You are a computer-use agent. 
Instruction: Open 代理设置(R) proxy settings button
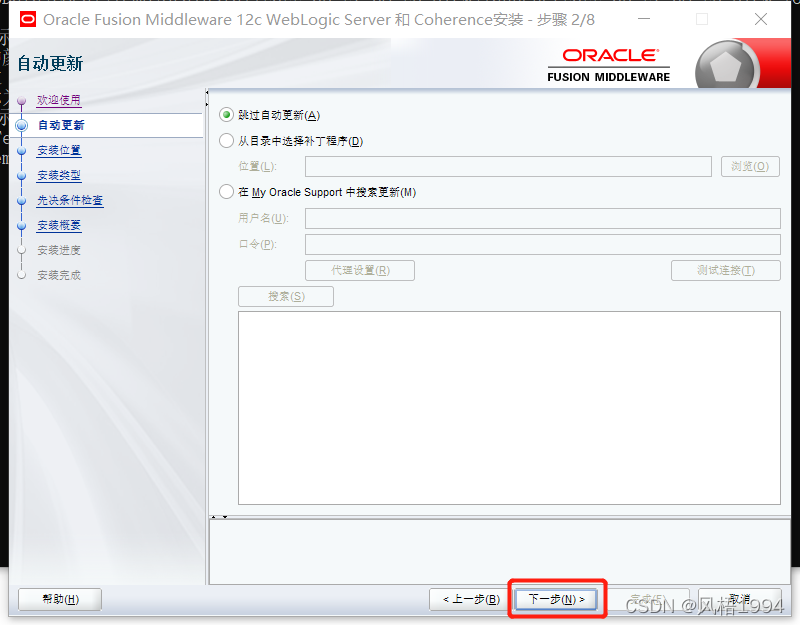(x=360, y=270)
